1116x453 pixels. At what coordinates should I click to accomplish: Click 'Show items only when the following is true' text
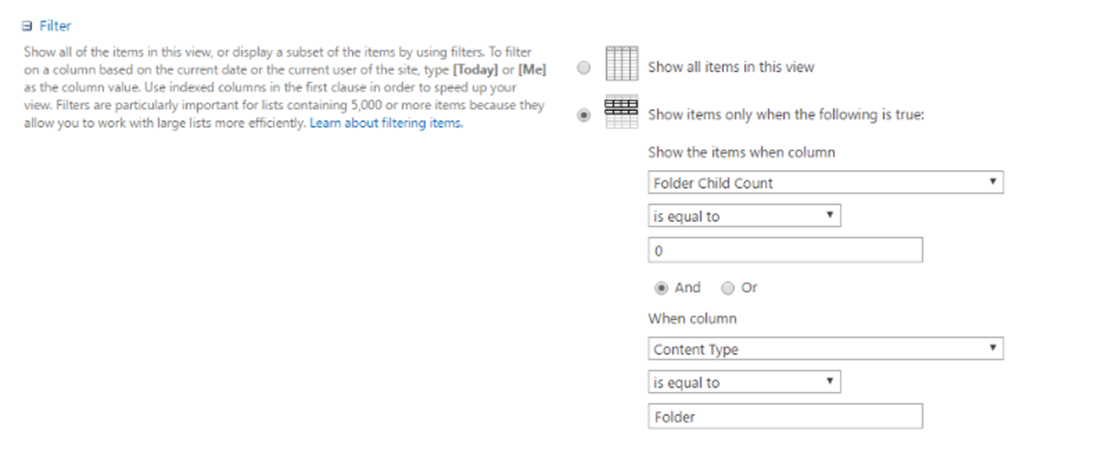coord(786,114)
